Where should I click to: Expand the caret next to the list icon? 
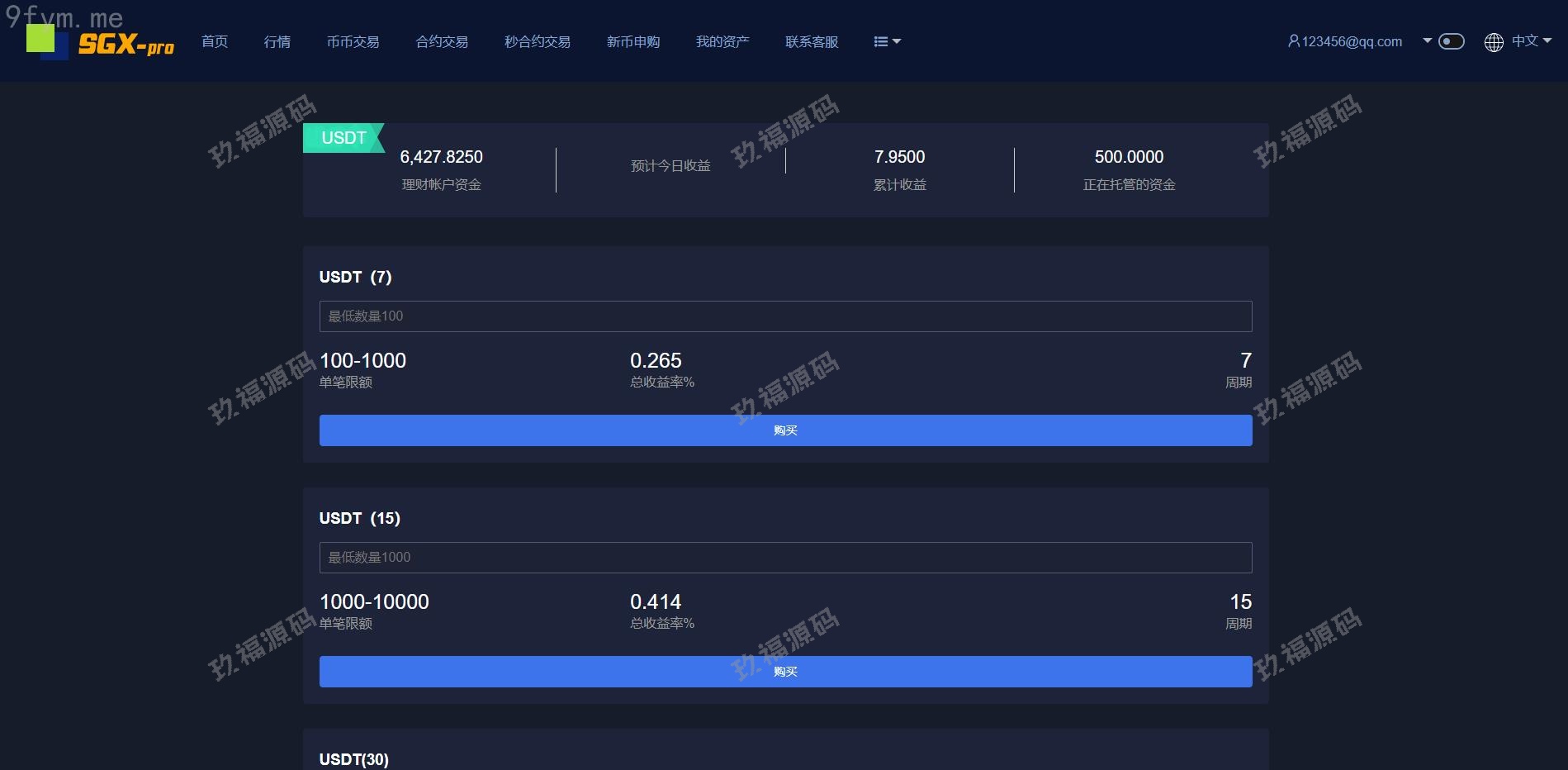click(898, 42)
